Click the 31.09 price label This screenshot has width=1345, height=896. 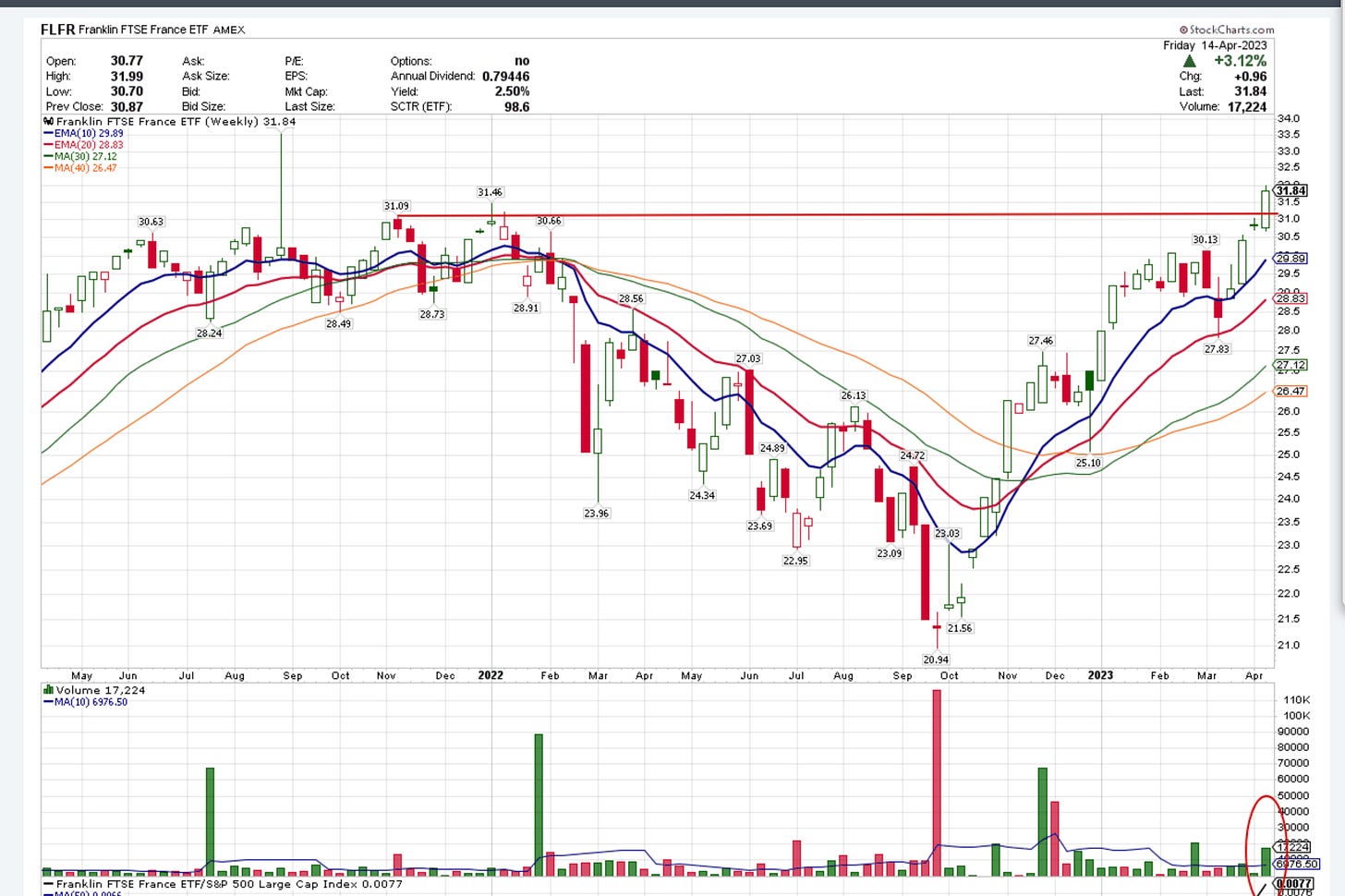pos(396,206)
